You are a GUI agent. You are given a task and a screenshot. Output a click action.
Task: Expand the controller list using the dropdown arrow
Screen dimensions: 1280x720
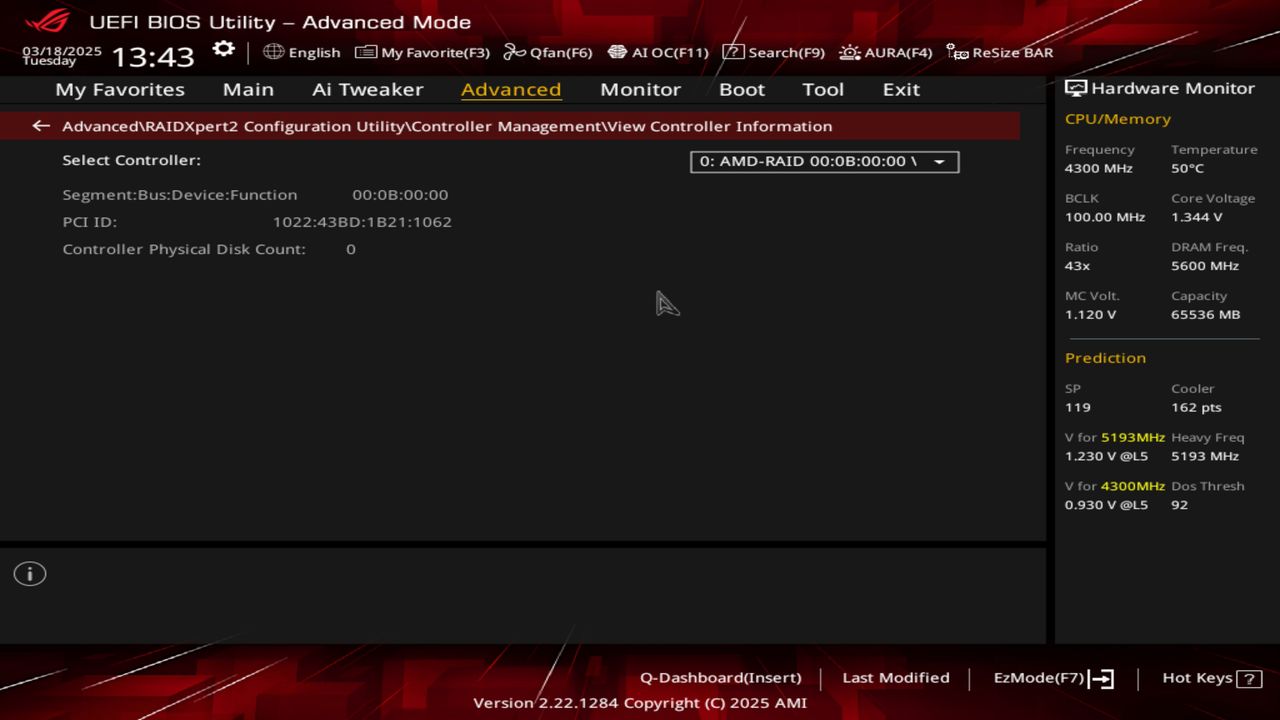tap(939, 162)
